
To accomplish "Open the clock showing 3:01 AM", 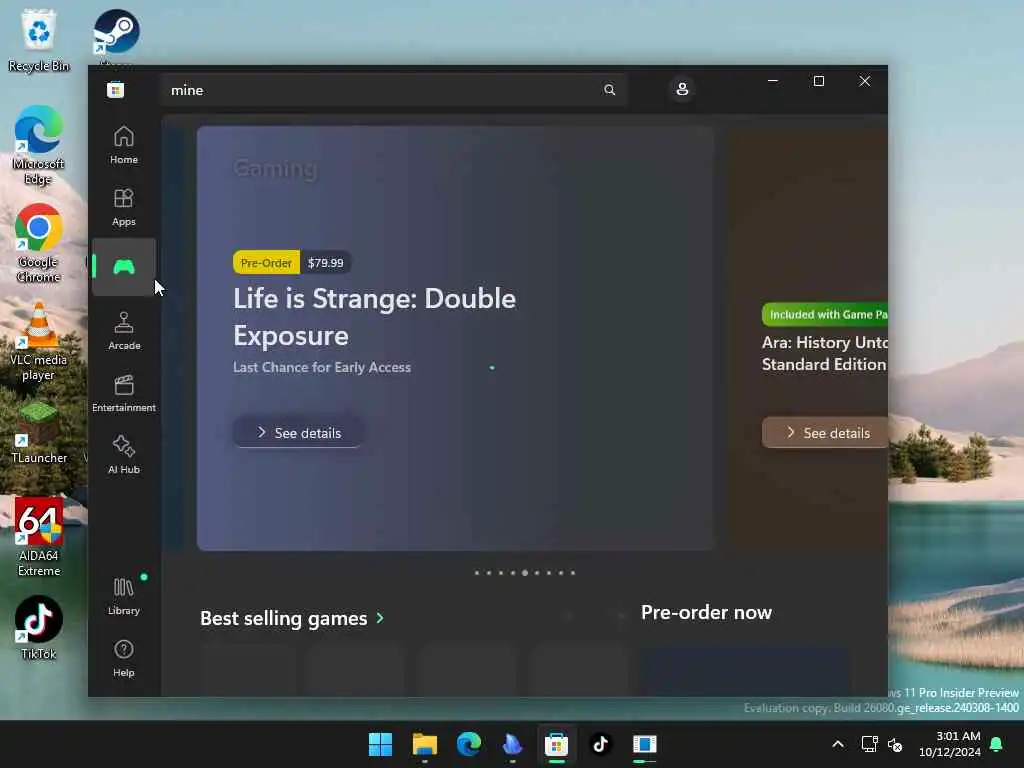I will coord(950,744).
